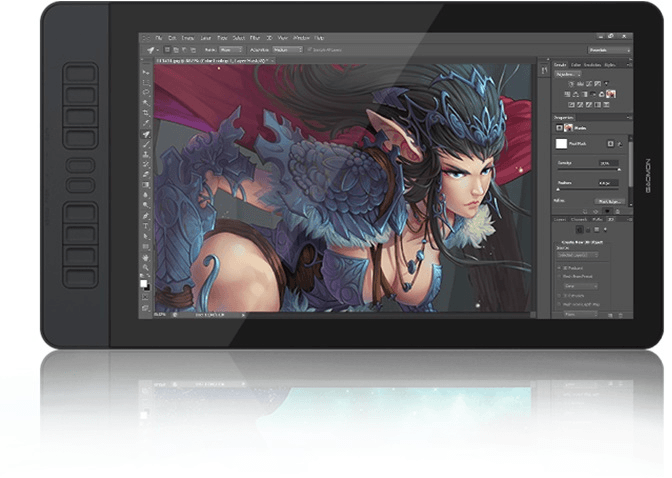Select the Path Selection tool
Viewport: 672px width, 478px height.
pos(146,237)
